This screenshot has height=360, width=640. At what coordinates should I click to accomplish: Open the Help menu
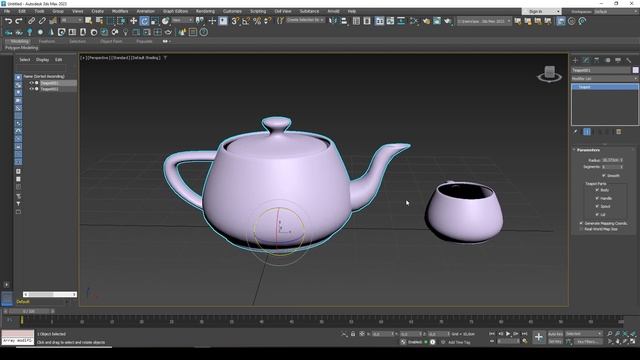point(352,11)
